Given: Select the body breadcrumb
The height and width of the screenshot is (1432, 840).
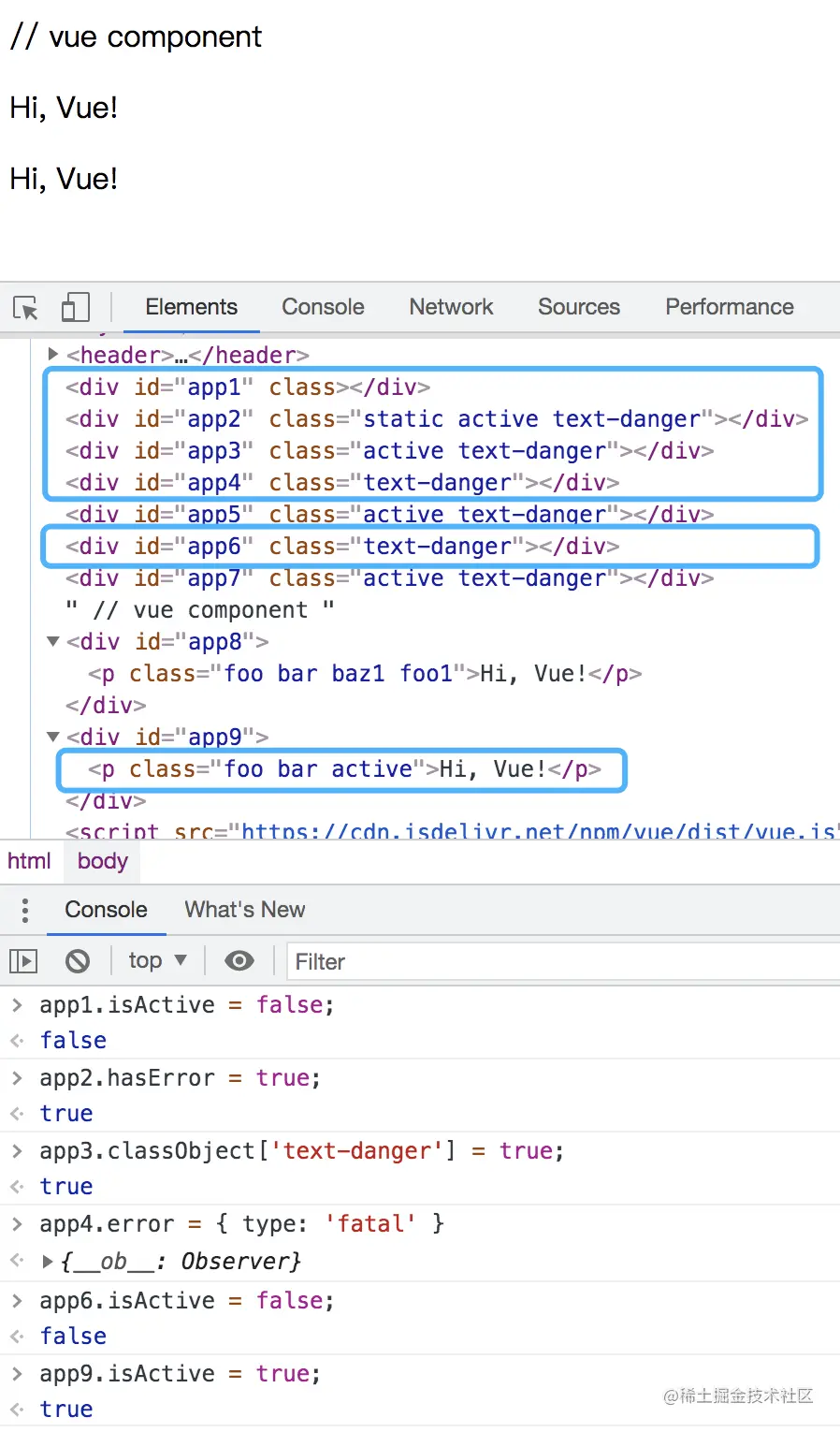Looking at the screenshot, I should coord(103,861).
